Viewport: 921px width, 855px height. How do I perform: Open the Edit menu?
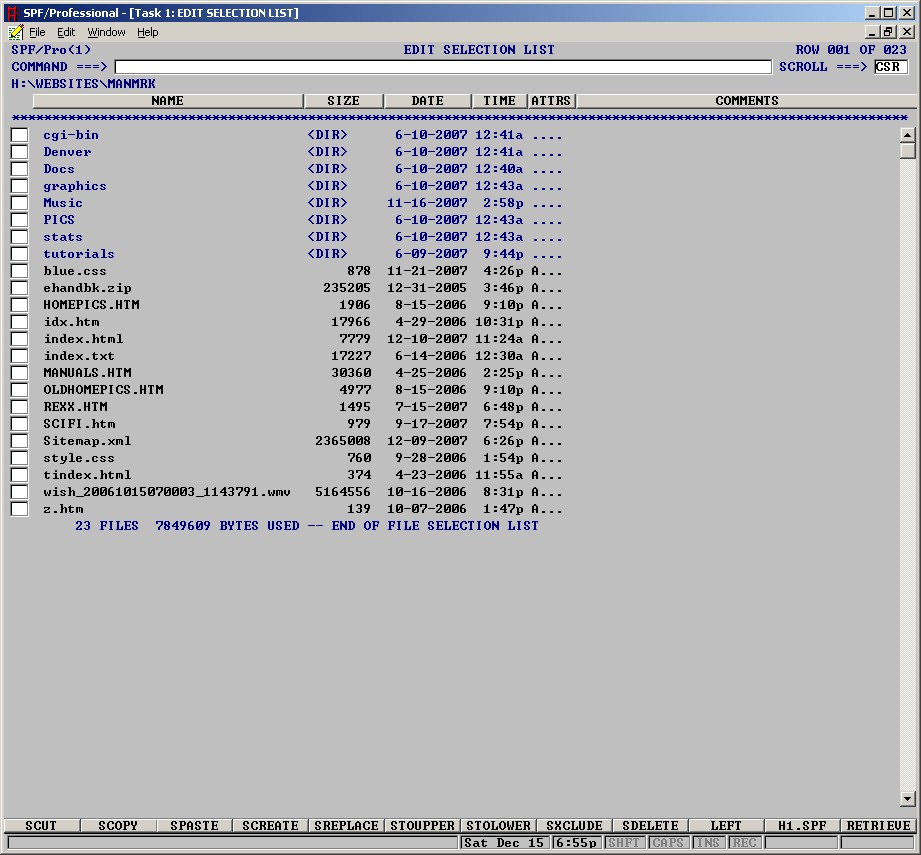(66, 32)
